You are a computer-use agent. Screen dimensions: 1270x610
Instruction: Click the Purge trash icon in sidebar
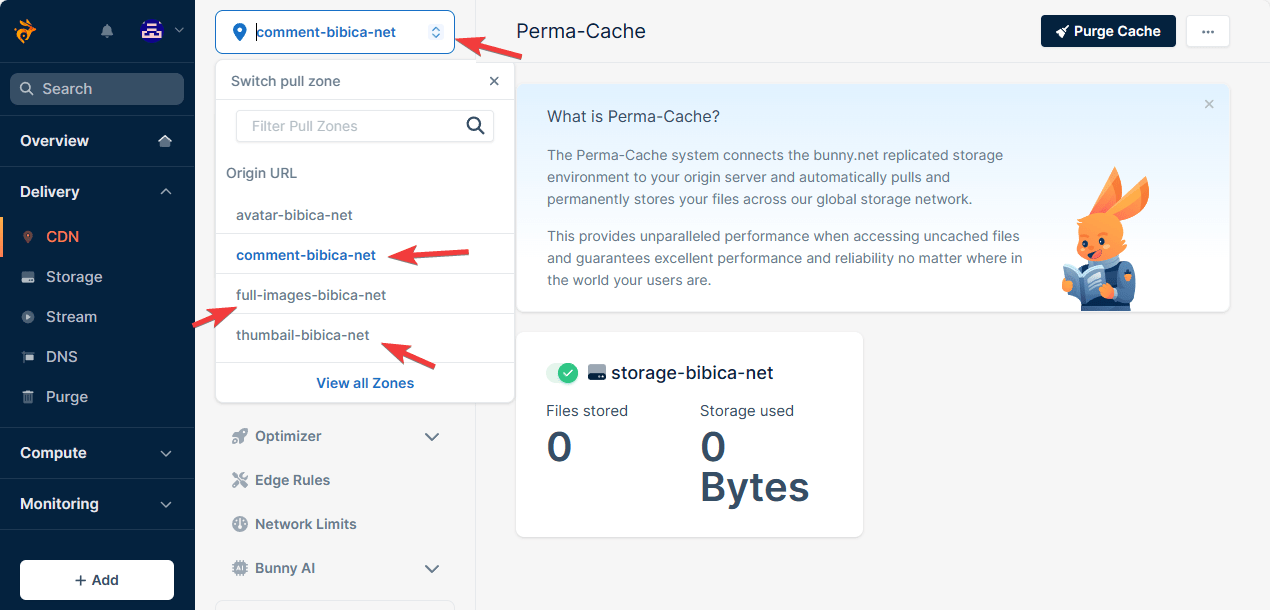[27, 397]
